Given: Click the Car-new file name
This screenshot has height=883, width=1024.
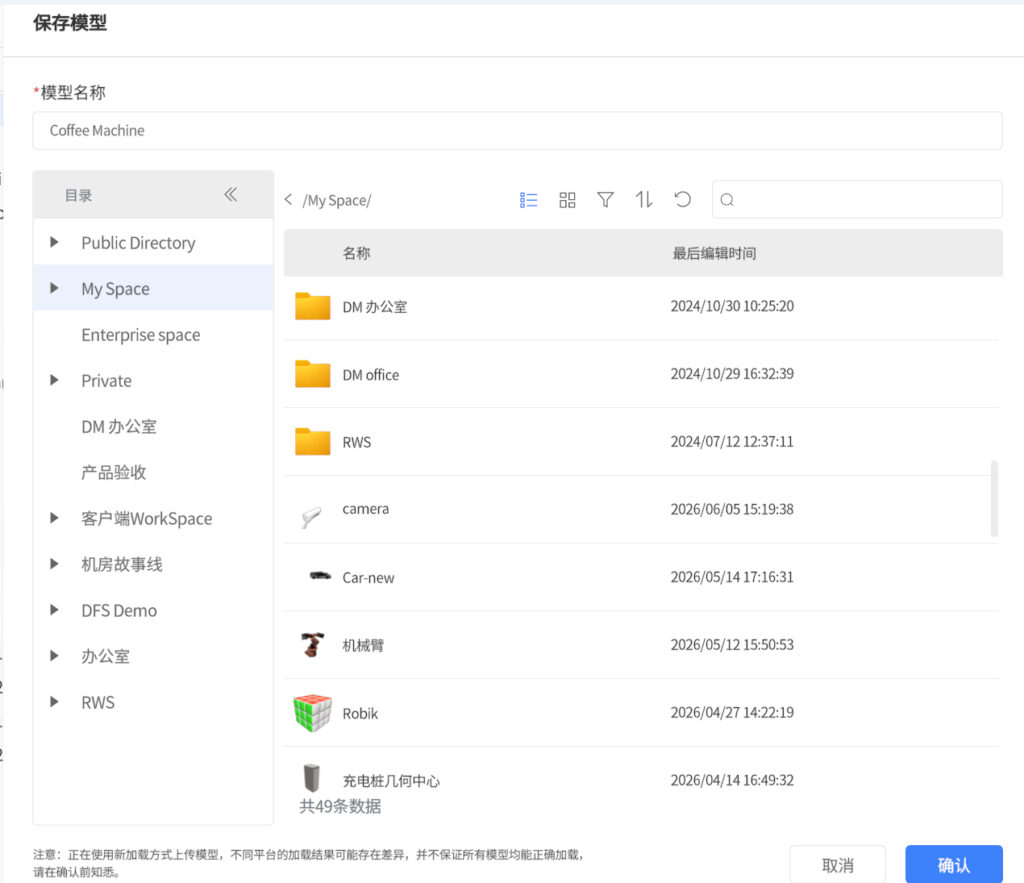Looking at the screenshot, I should click(368, 577).
